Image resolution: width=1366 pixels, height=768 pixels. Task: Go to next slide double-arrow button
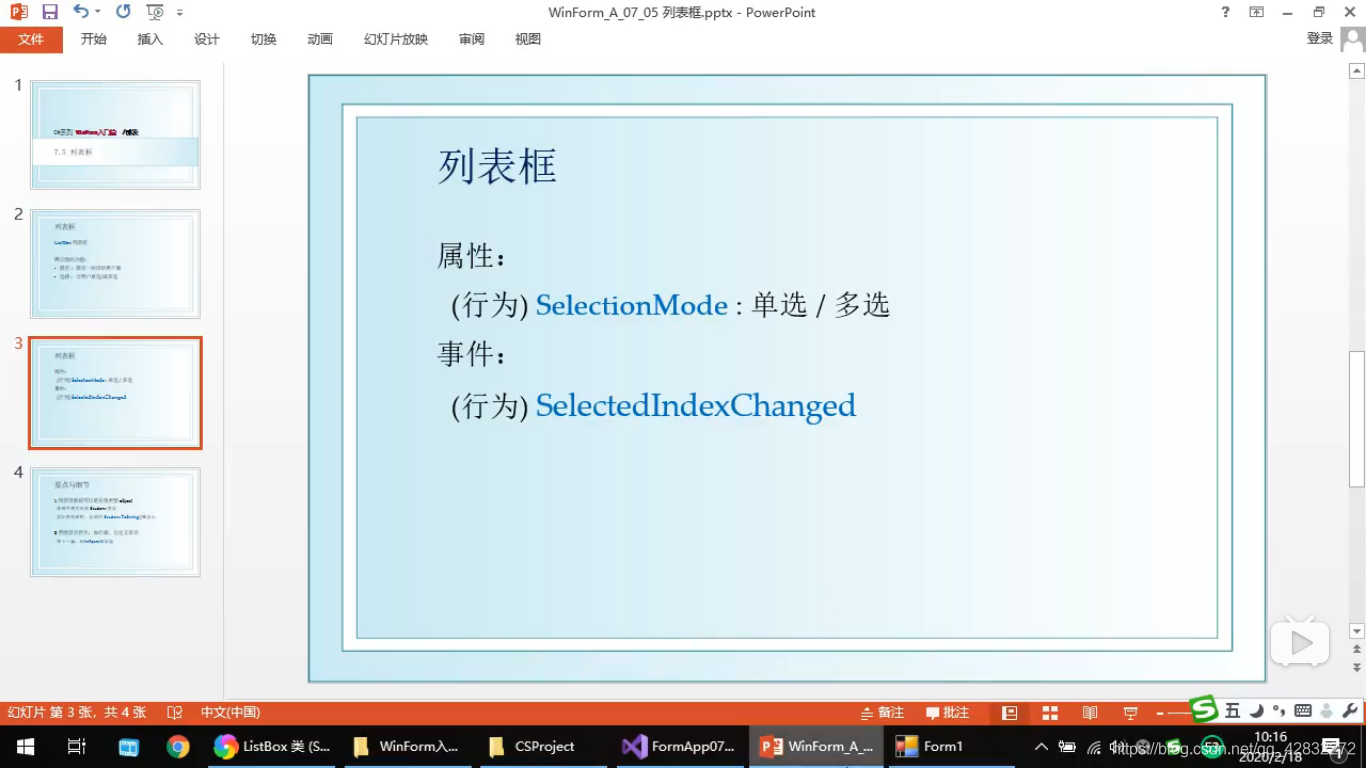[x=1357, y=667]
